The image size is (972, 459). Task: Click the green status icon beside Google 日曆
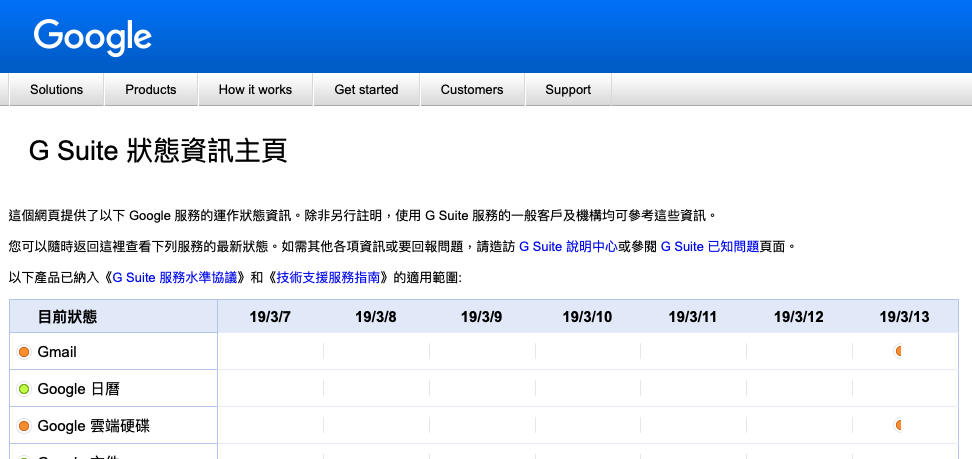24,390
